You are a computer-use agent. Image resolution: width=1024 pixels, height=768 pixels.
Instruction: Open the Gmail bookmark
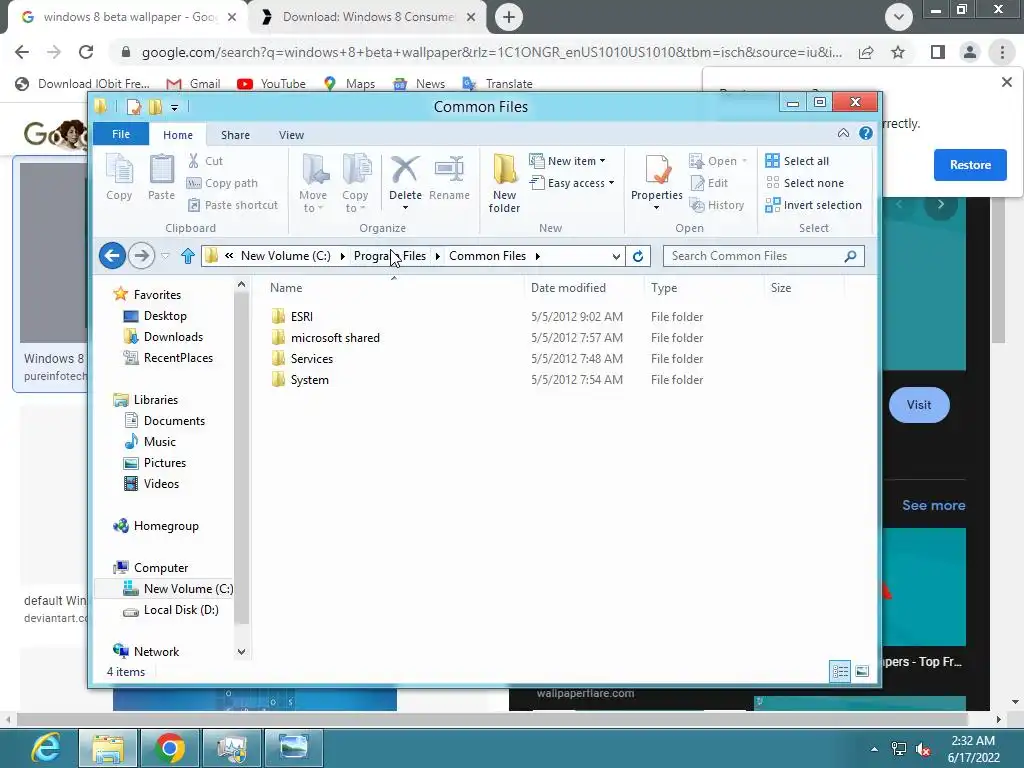pyautogui.click(x=193, y=84)
